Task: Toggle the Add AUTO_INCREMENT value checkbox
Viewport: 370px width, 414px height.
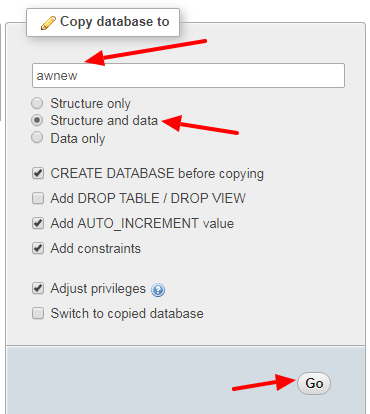Action: click(x=38, y=223)
